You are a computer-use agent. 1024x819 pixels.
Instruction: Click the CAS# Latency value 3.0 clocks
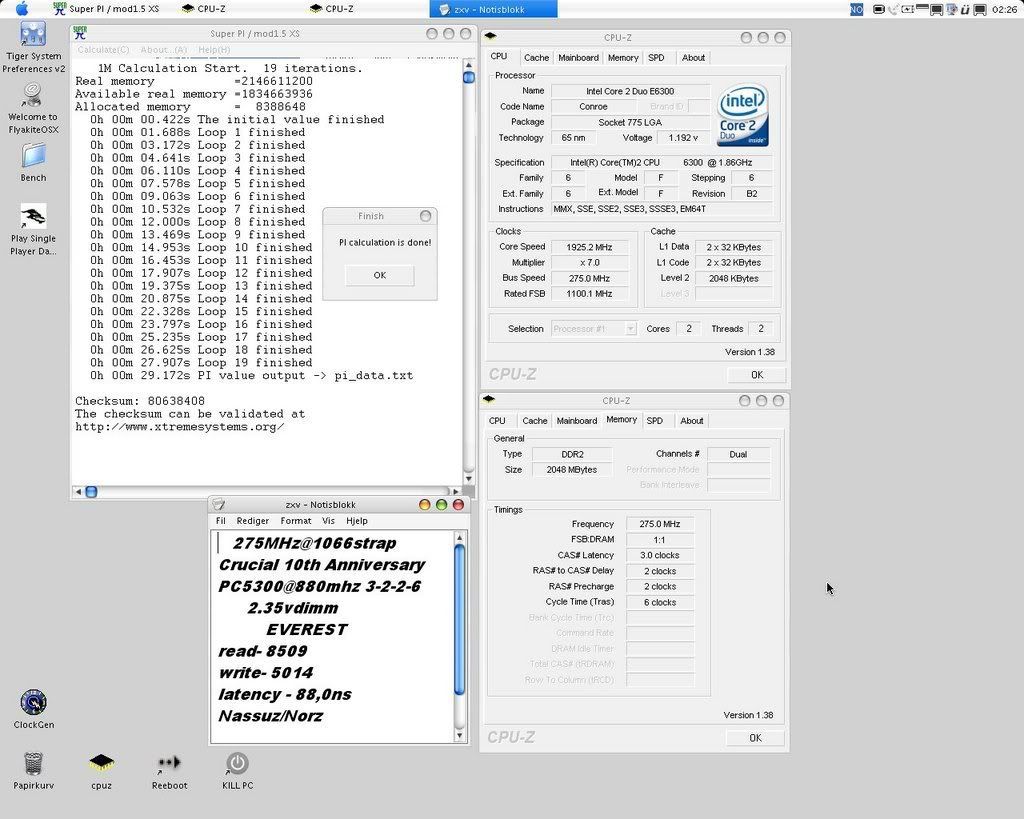(x=660, y=555)
